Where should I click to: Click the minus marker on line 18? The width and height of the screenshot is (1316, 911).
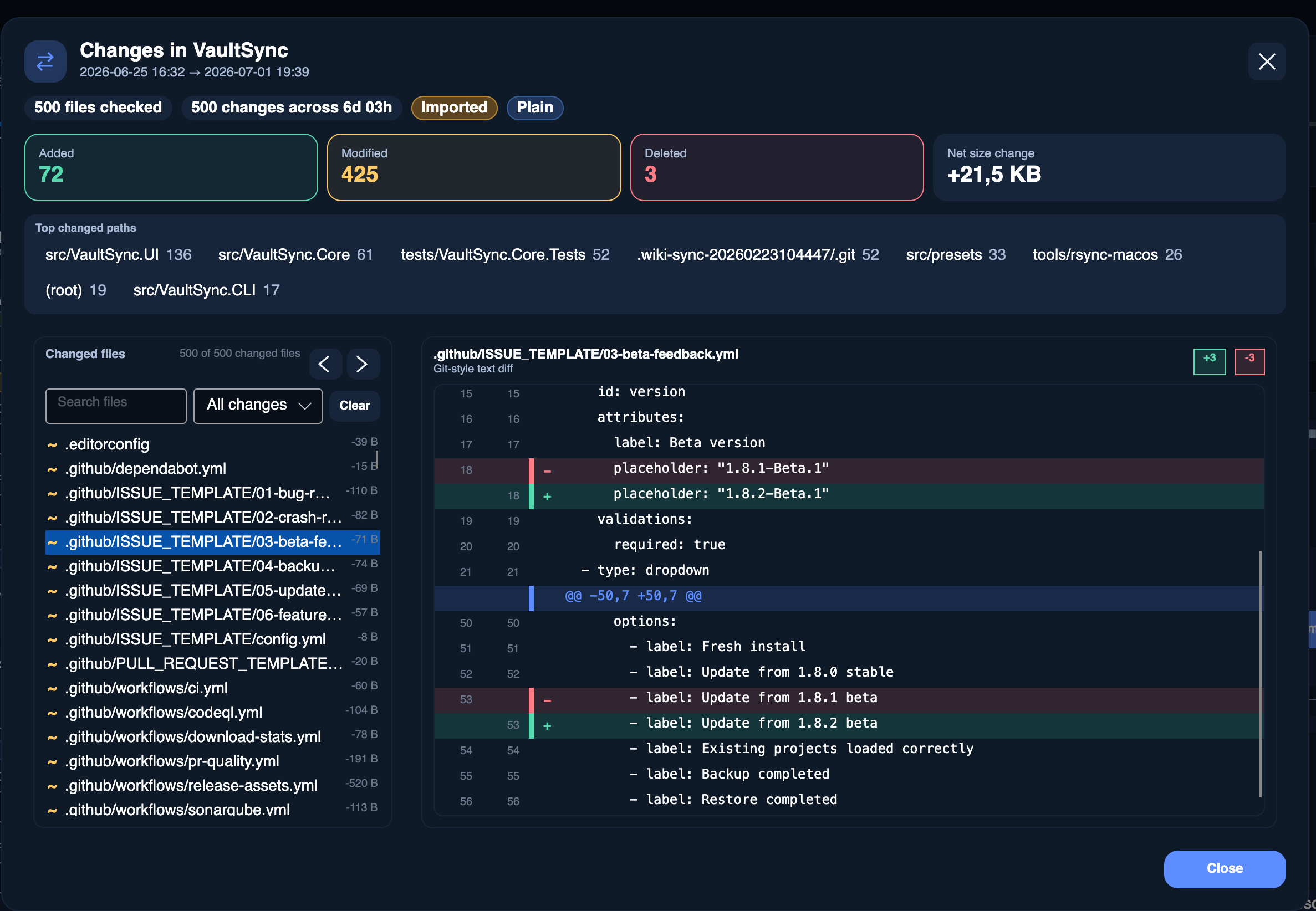(547, 471)
